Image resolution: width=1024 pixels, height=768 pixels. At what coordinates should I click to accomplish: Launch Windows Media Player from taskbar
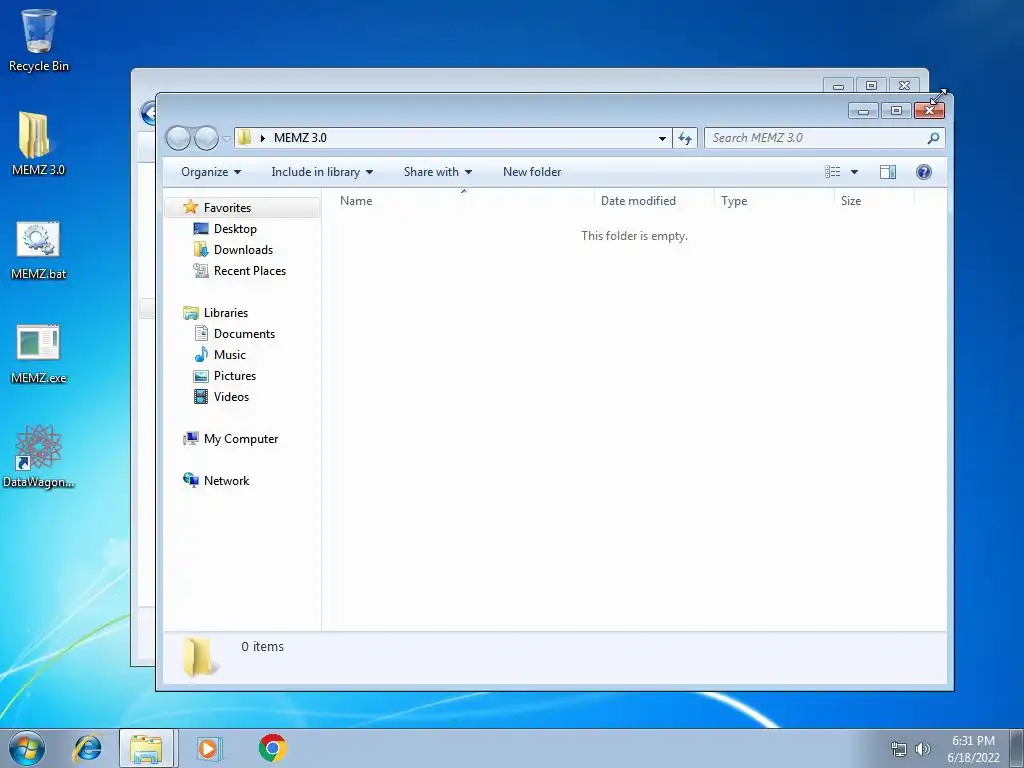click(209, 748)
